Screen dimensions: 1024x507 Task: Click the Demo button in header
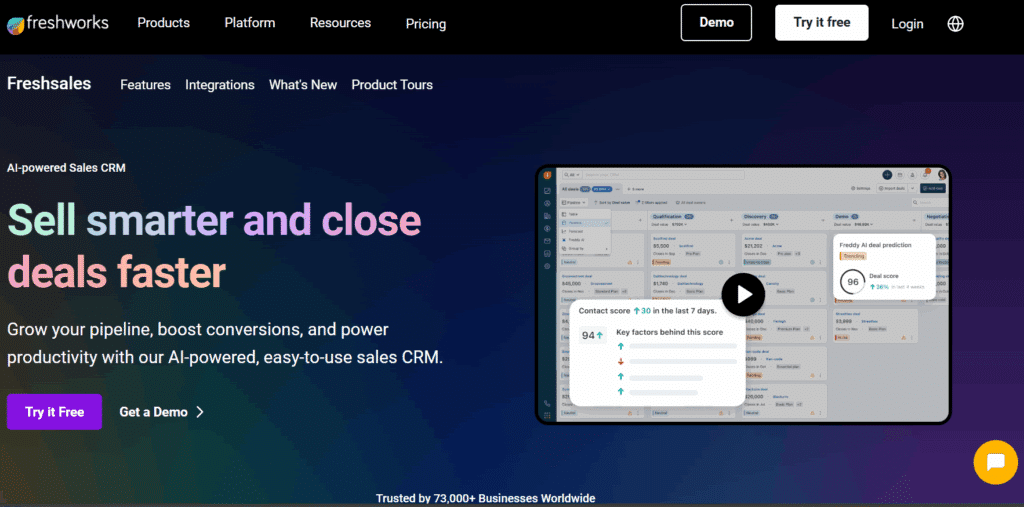[716, 23]
